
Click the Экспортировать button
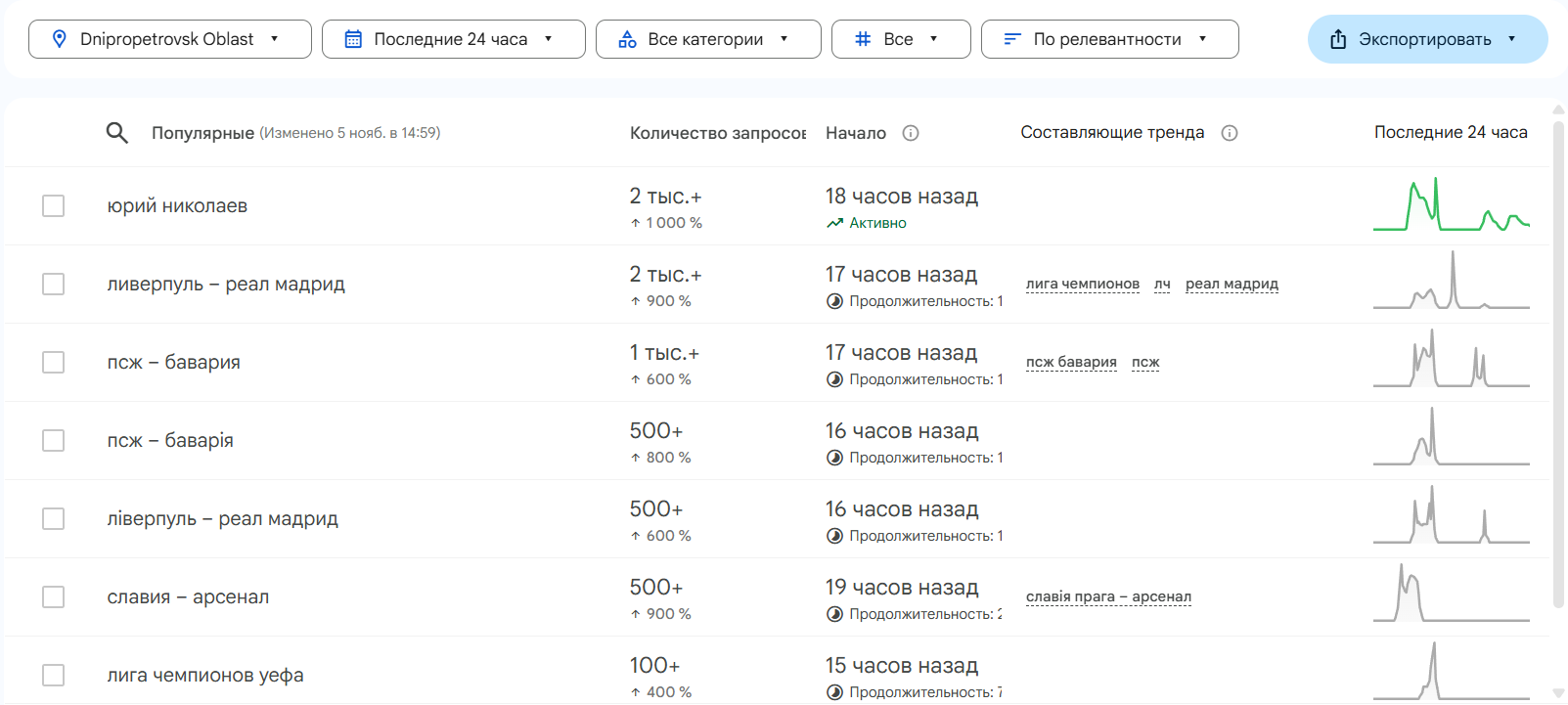[x=1426, y=39]
